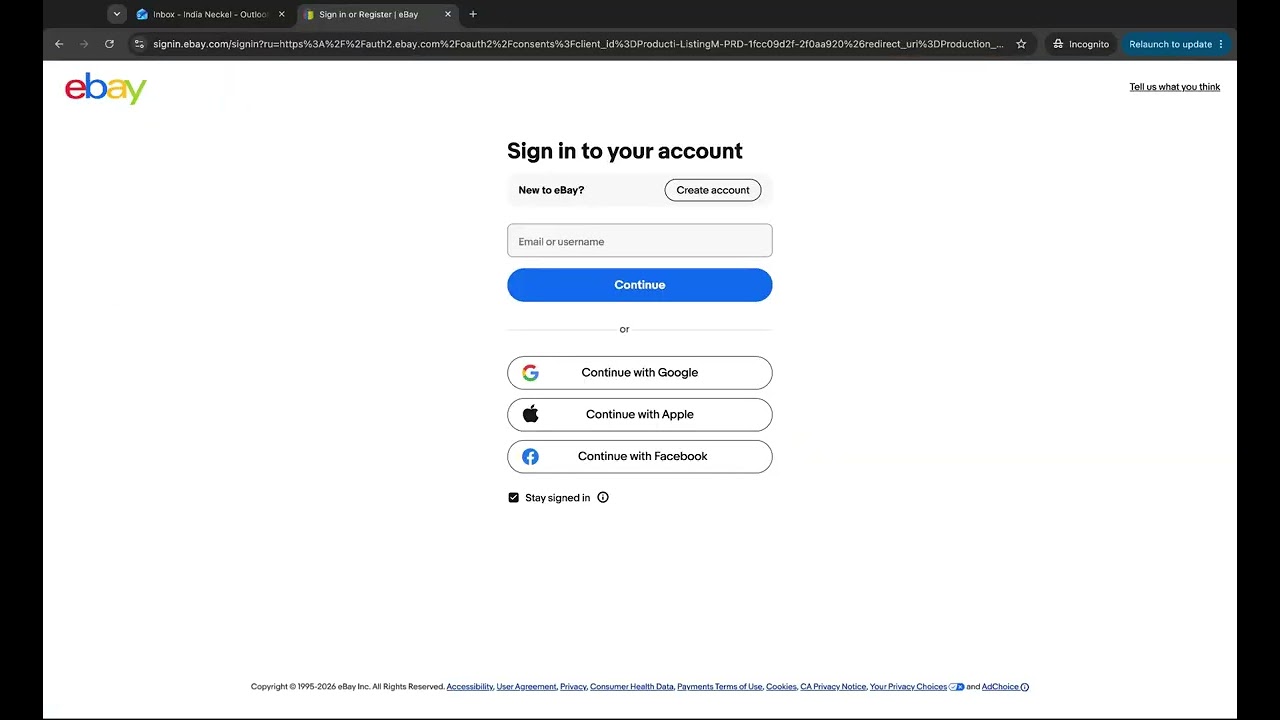Image resolution: width=1280 pixels, height=720 pixels.
Task: Click the Google logo icon
Action: click(530, 373)
